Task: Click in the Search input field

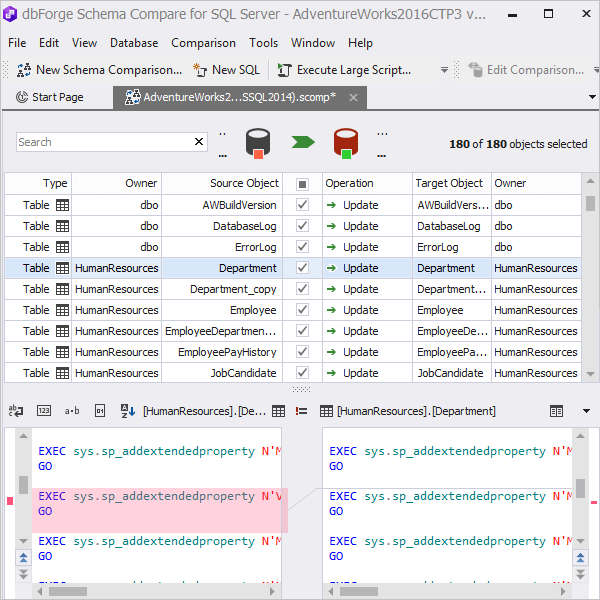Action: click(105, 142)
